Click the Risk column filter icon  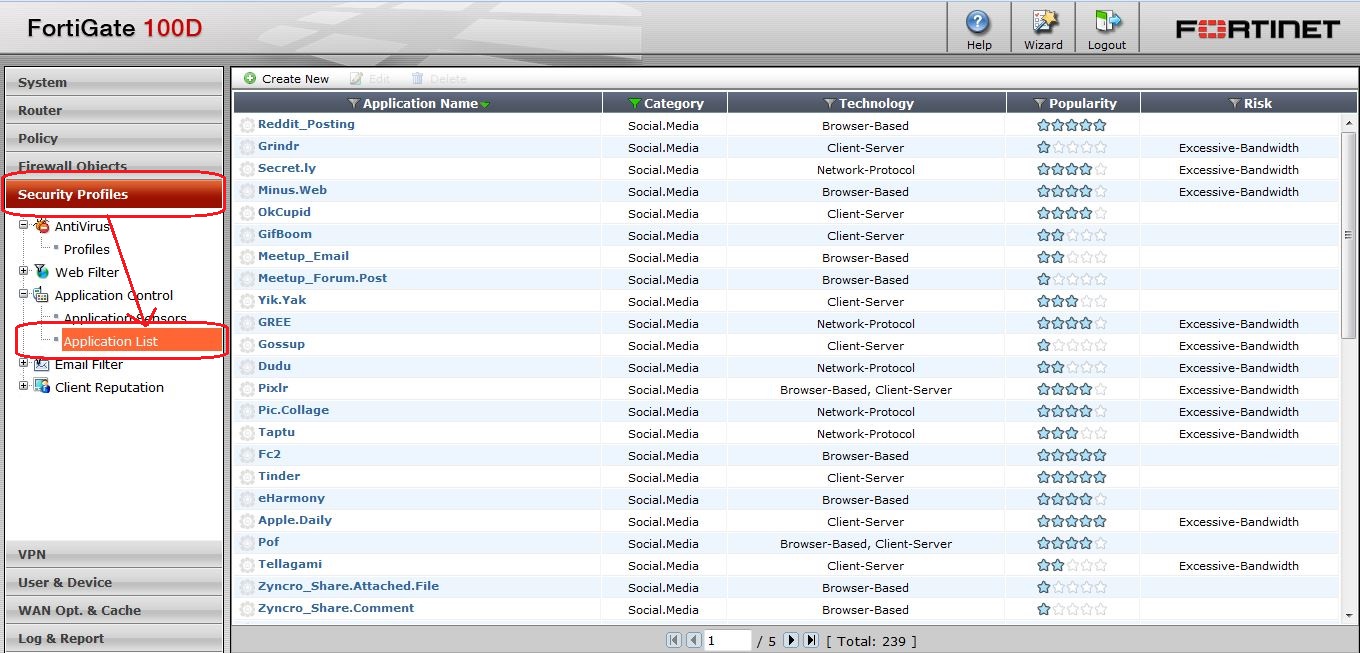pyautogui.click(x=1235, y=103)
